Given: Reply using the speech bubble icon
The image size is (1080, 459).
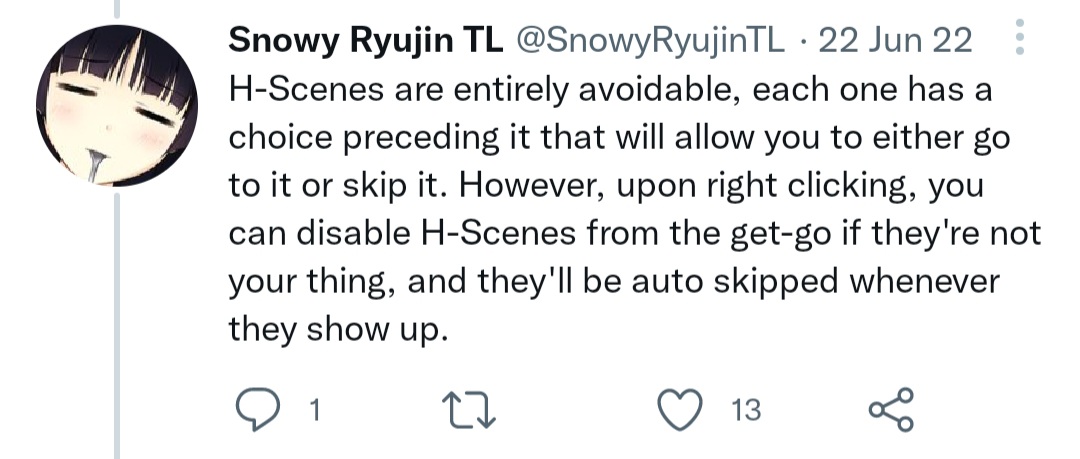Looking at the screenshot, I should [256, 409].
